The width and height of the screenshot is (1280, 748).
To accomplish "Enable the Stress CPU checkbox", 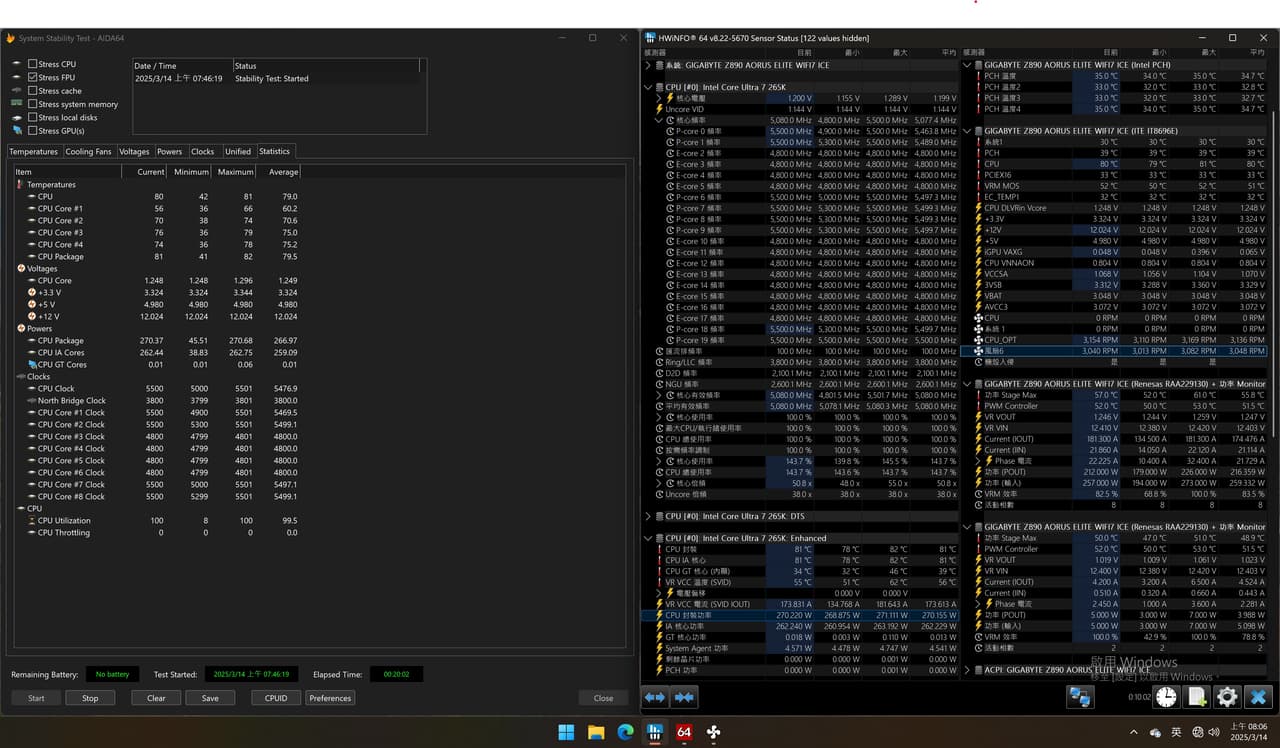I will click(x=33, y=64).
